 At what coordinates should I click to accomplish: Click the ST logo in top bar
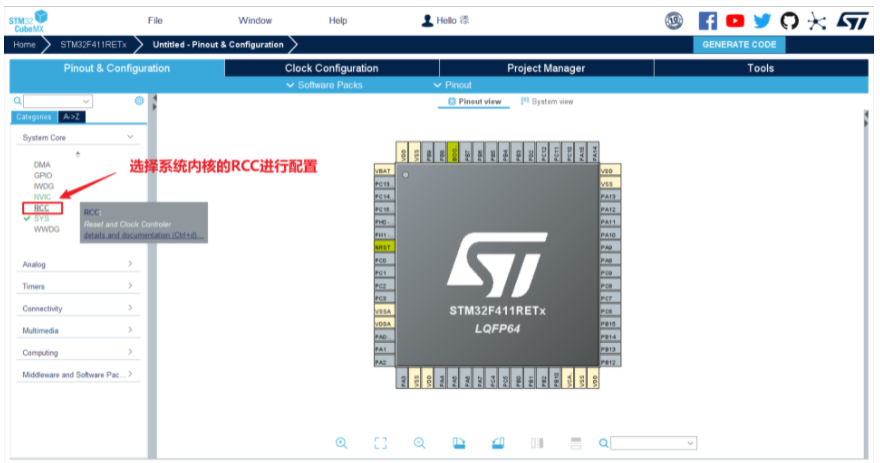(852, 21)
